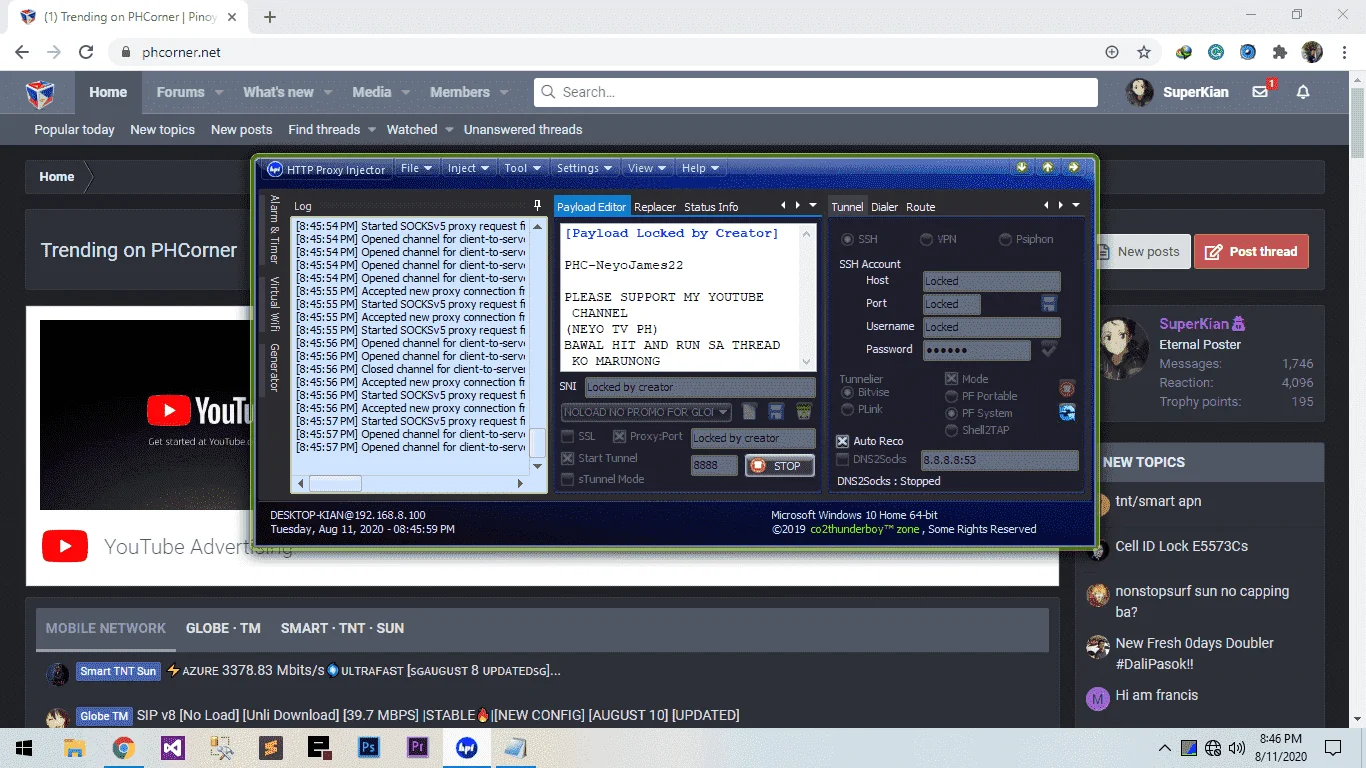Toggle the Mode checkbox
Screen dimensions: 1366x768
(952, 380)
